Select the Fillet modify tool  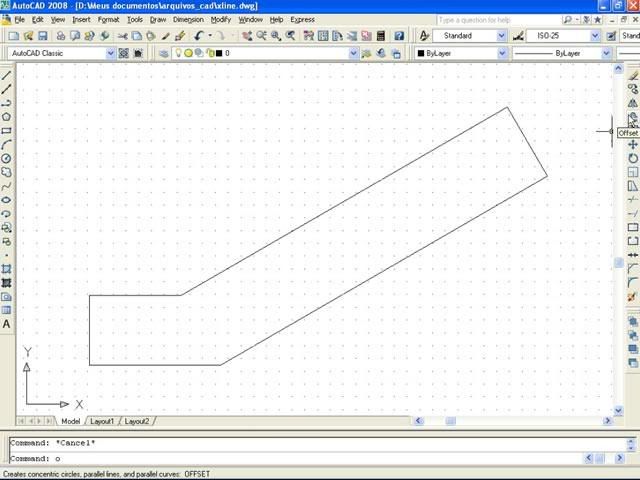(633, 282)
